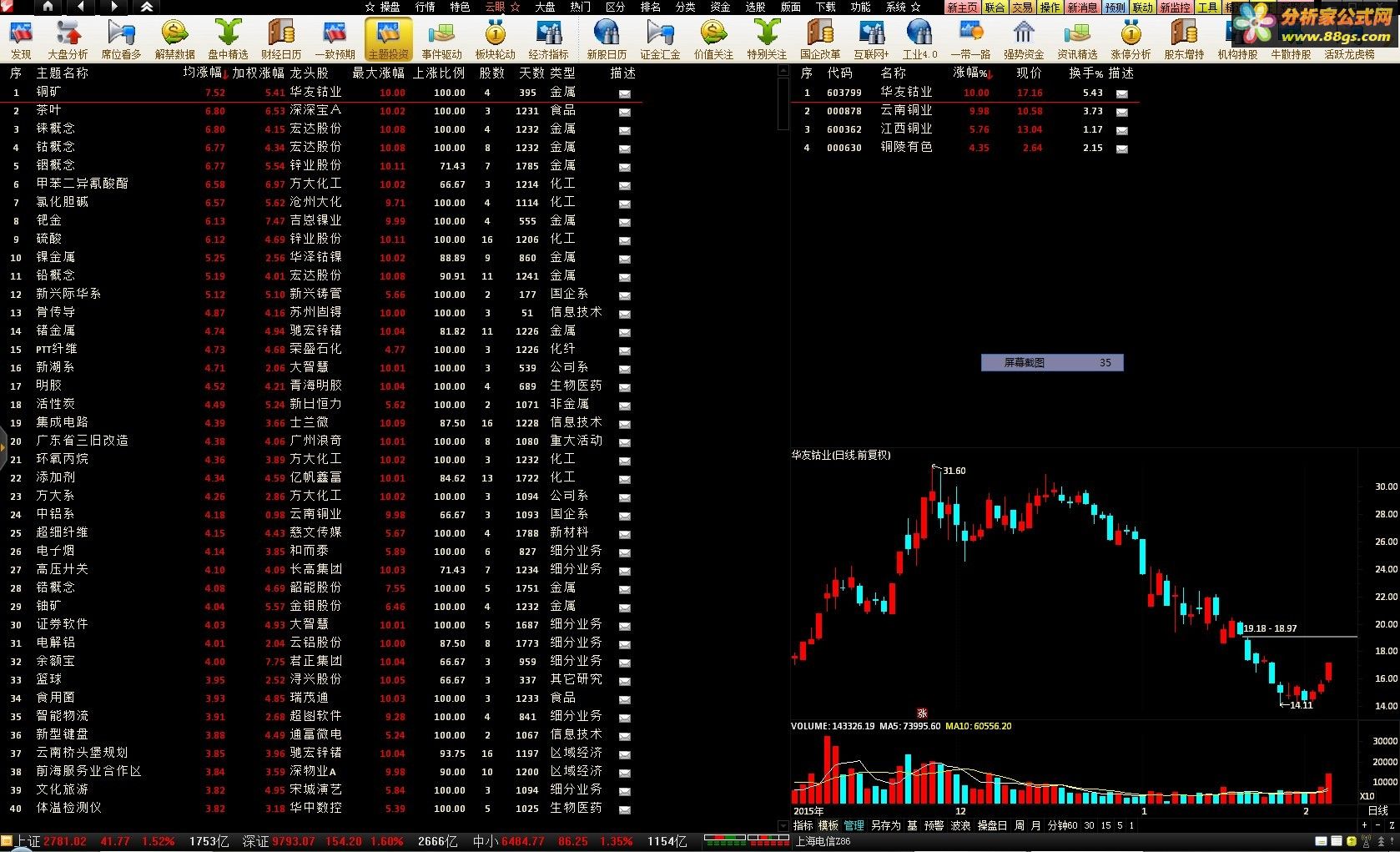Select stock 江西铜业 in right list
The width and height of the screenshot is (1400, 852).
[965, 129]
